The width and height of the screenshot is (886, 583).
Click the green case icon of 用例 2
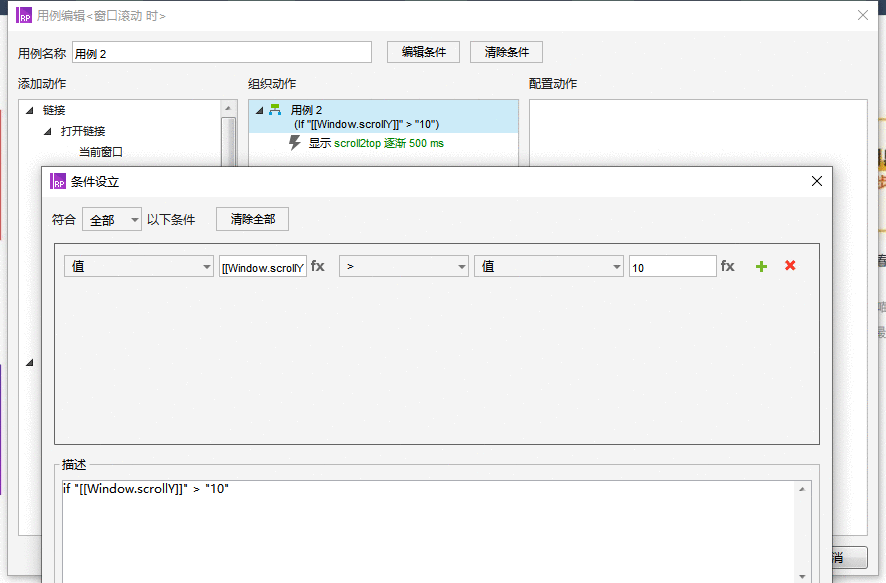(275, 110)
